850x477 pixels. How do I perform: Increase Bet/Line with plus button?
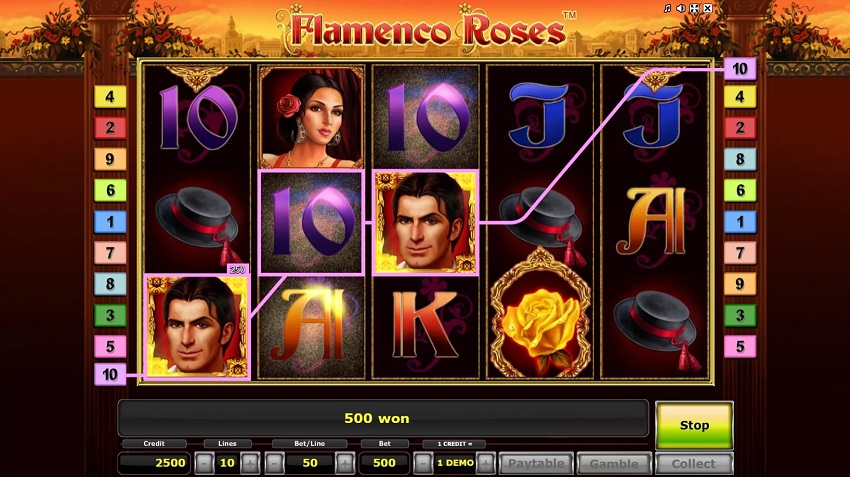[345, 463]
